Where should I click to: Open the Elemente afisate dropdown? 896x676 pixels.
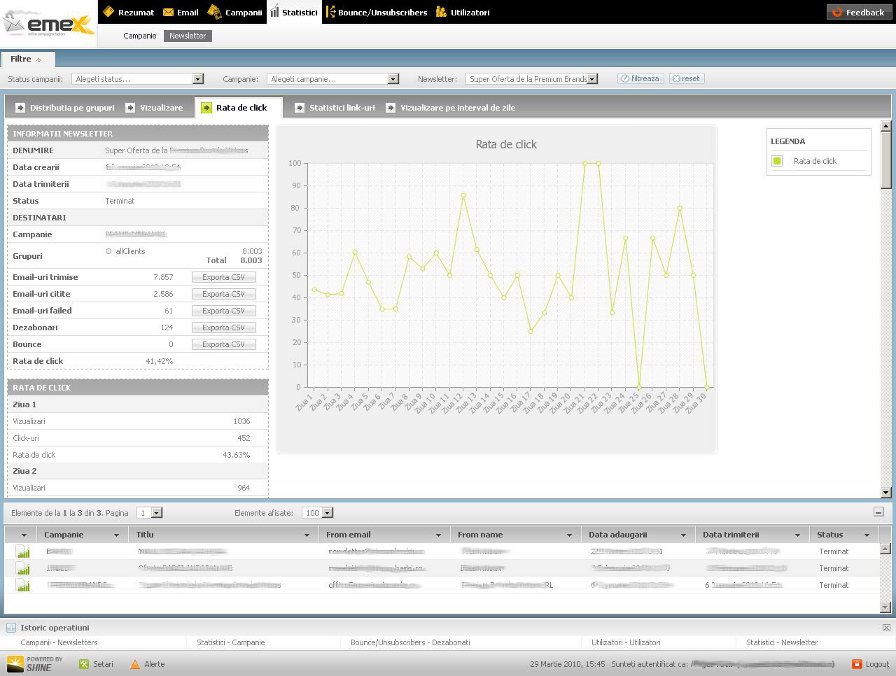coord(327,513)
